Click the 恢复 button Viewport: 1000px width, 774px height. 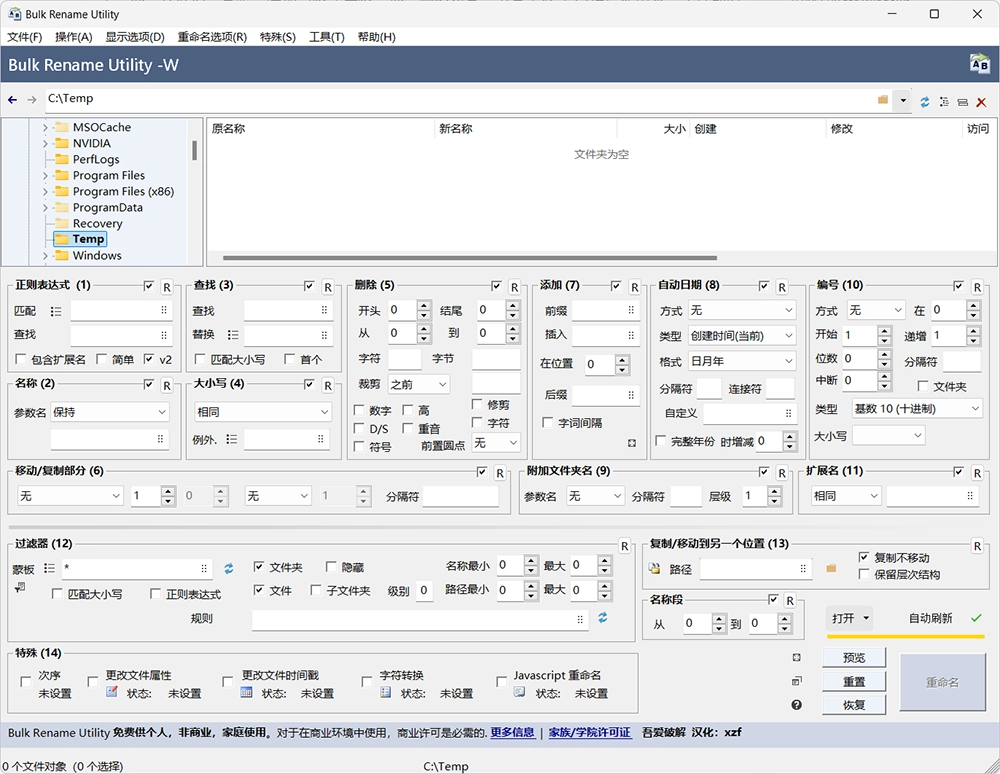[854, 705]
